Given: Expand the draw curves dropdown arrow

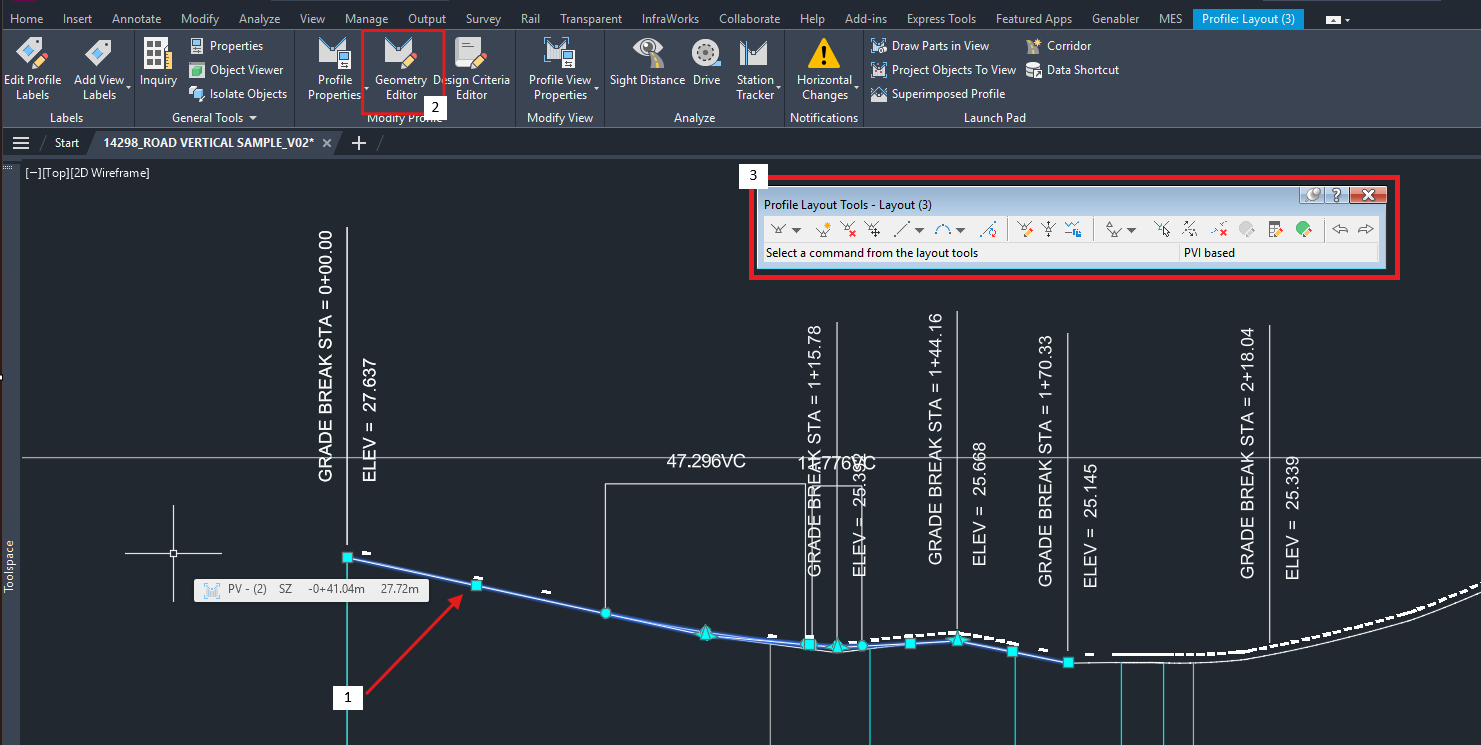Looking at the screenshot, I should pos(960,230).
